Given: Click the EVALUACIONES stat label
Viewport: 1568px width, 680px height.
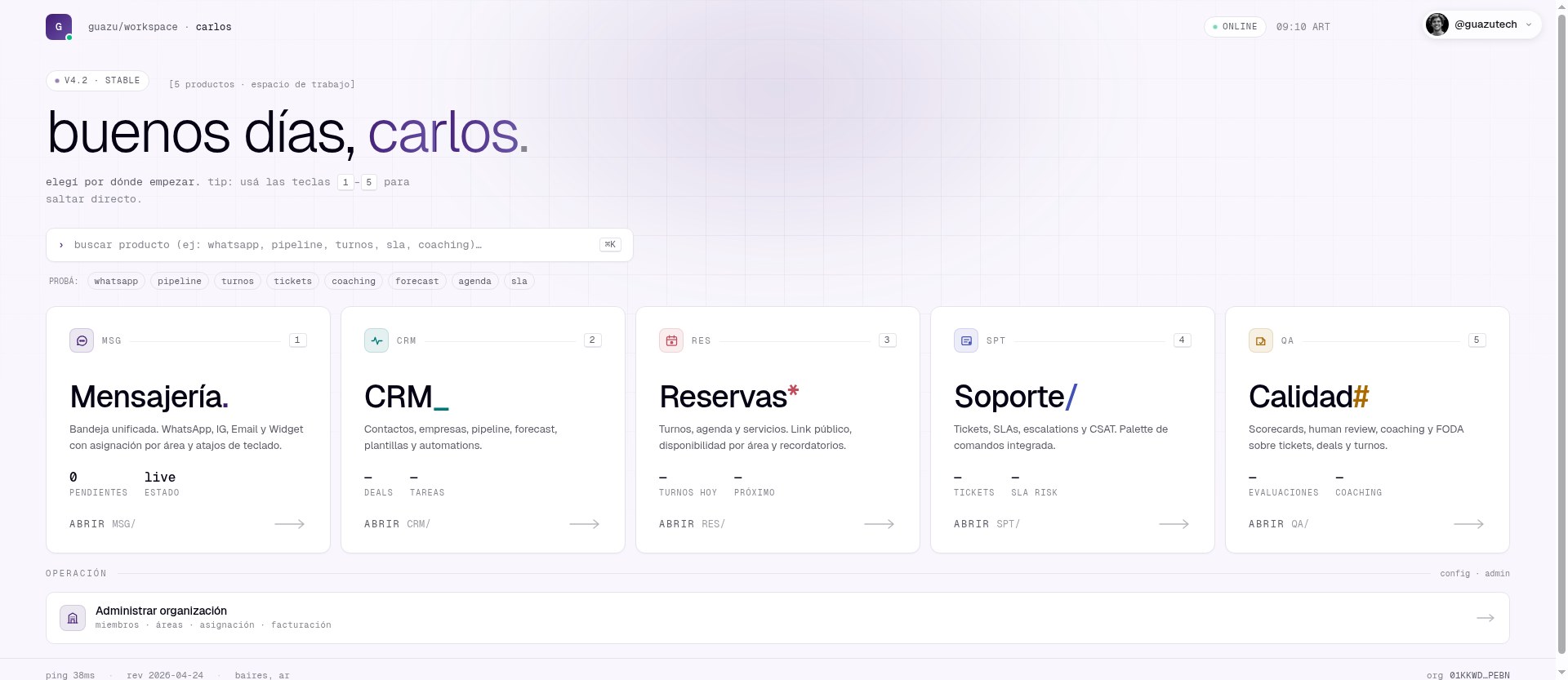Looking at the screenshot, I should (x=1284, y=493).
